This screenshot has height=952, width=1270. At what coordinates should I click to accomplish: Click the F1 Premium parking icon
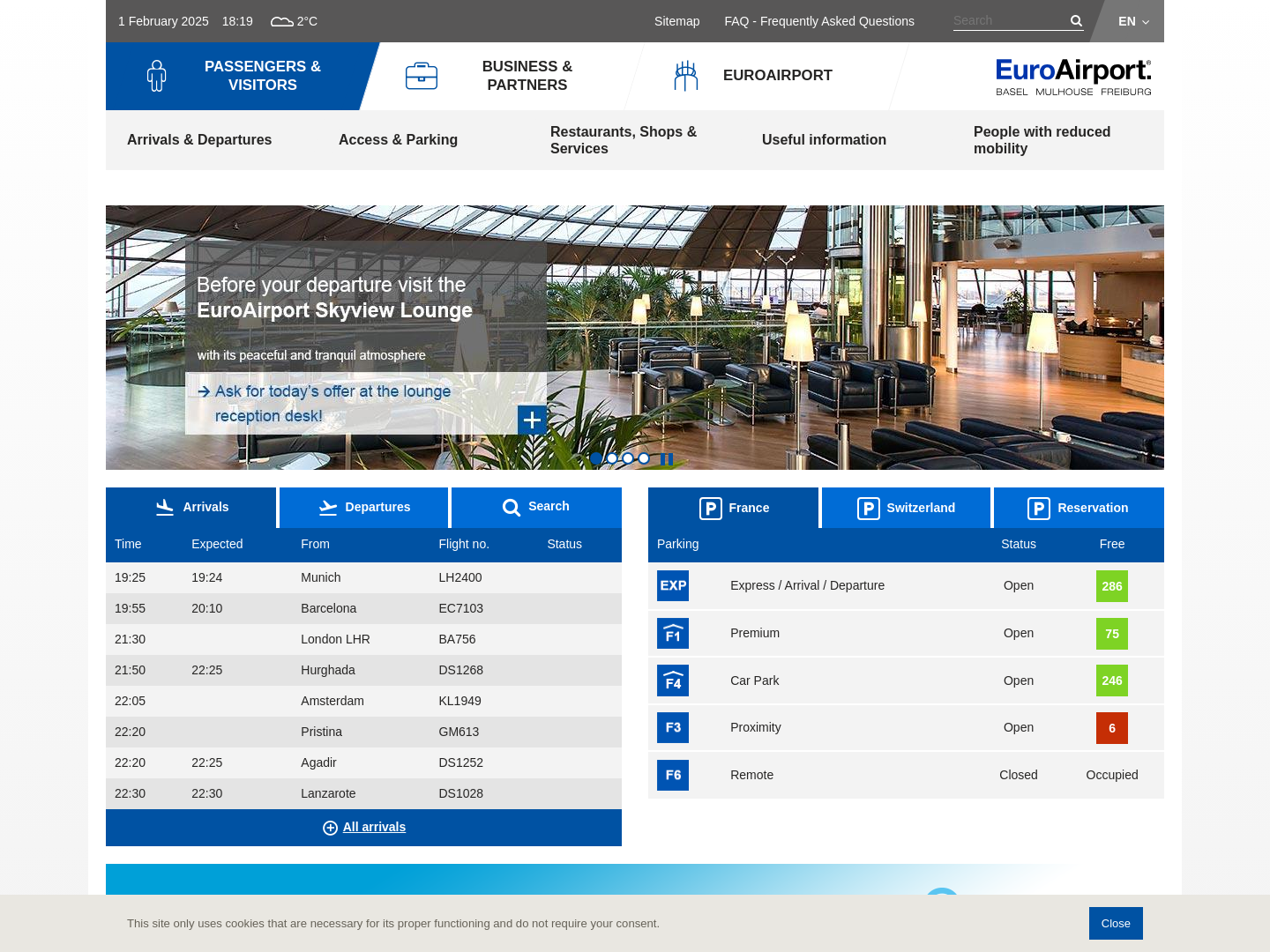coord(673,633)
